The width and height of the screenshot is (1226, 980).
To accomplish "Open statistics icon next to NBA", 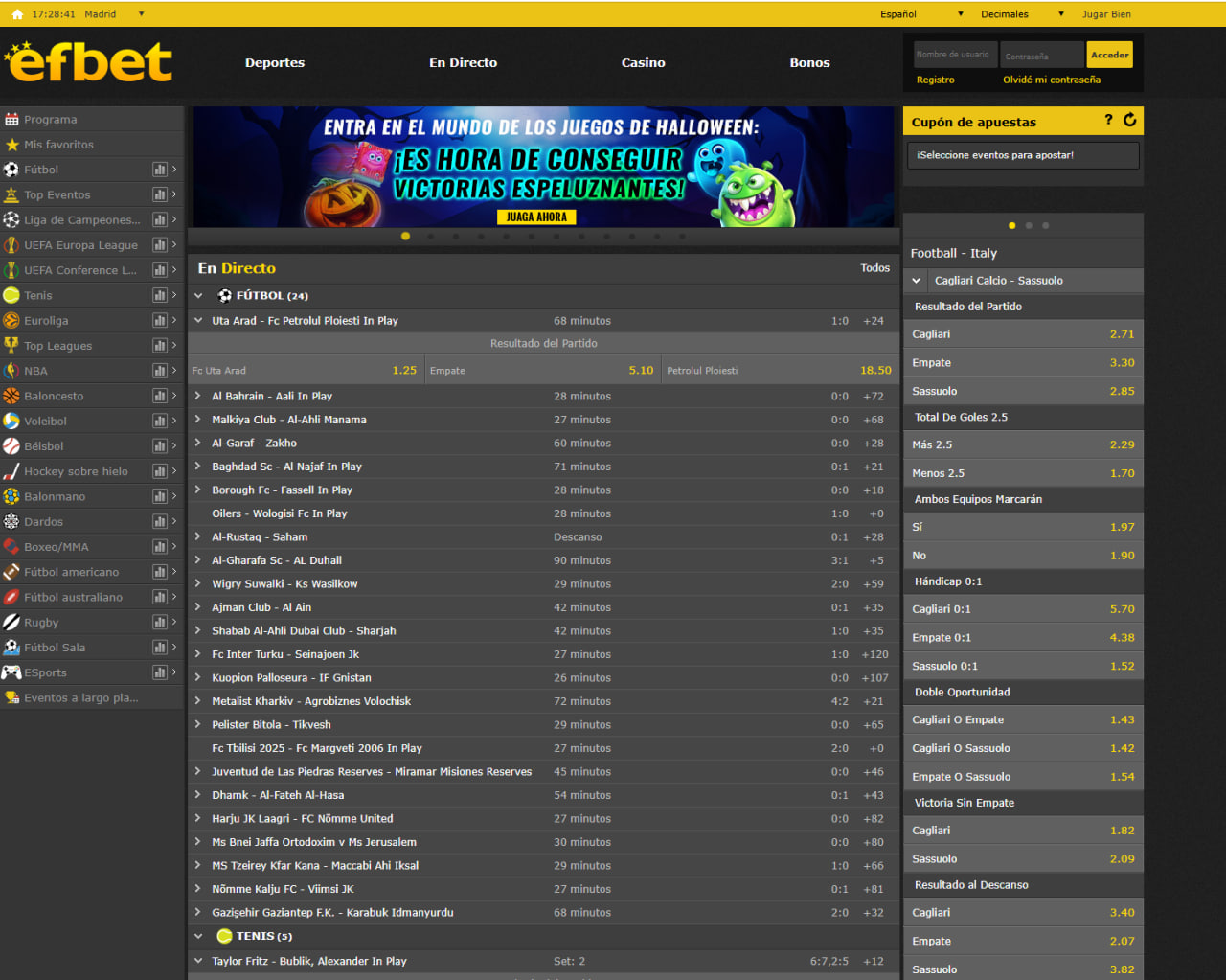I will (x=160, y=371).
